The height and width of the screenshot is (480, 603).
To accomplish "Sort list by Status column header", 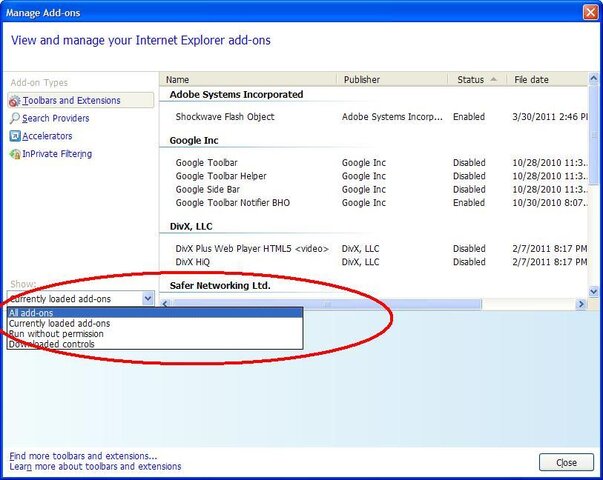I will coord(477,79).
